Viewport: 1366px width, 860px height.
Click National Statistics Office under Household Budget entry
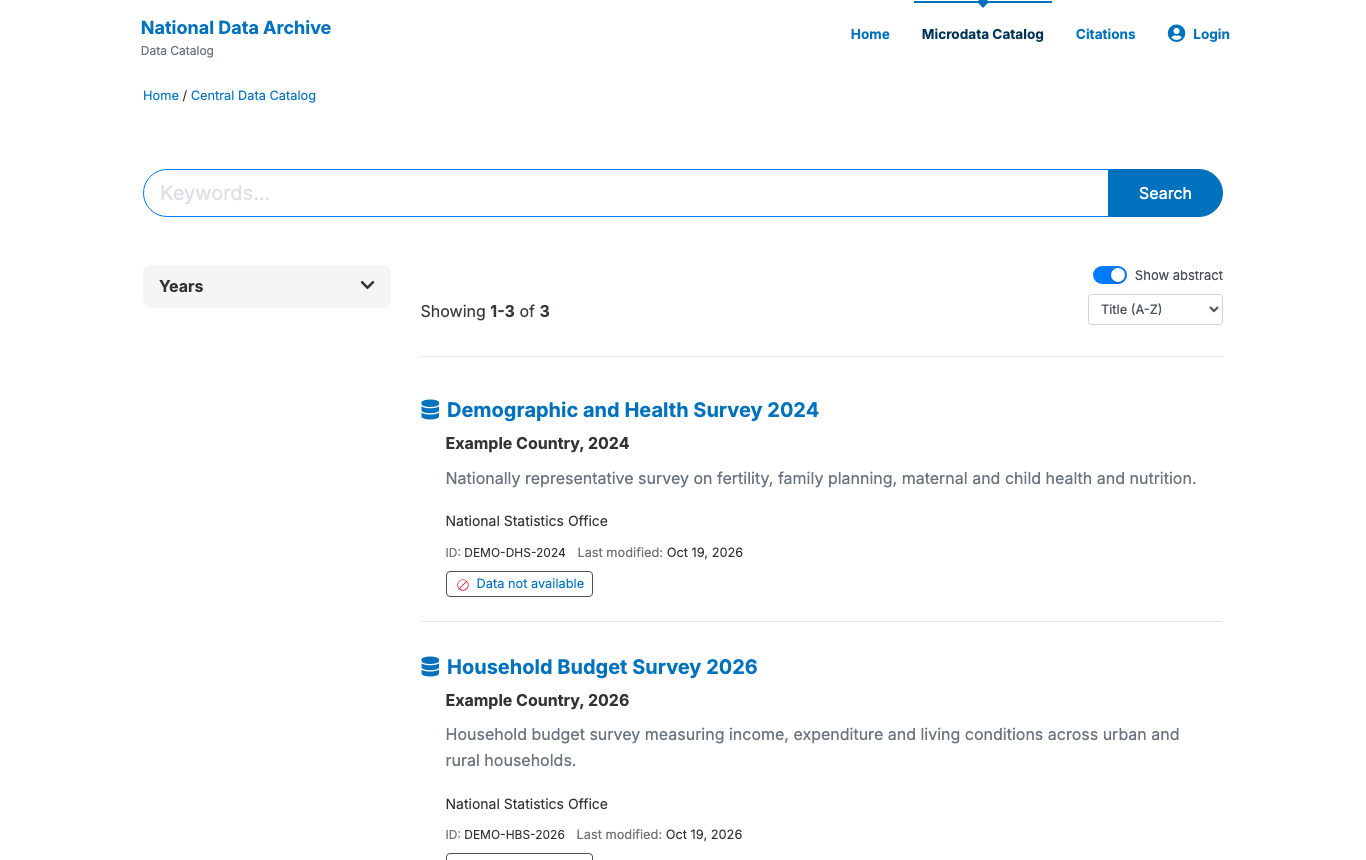(x=527, y=804)
